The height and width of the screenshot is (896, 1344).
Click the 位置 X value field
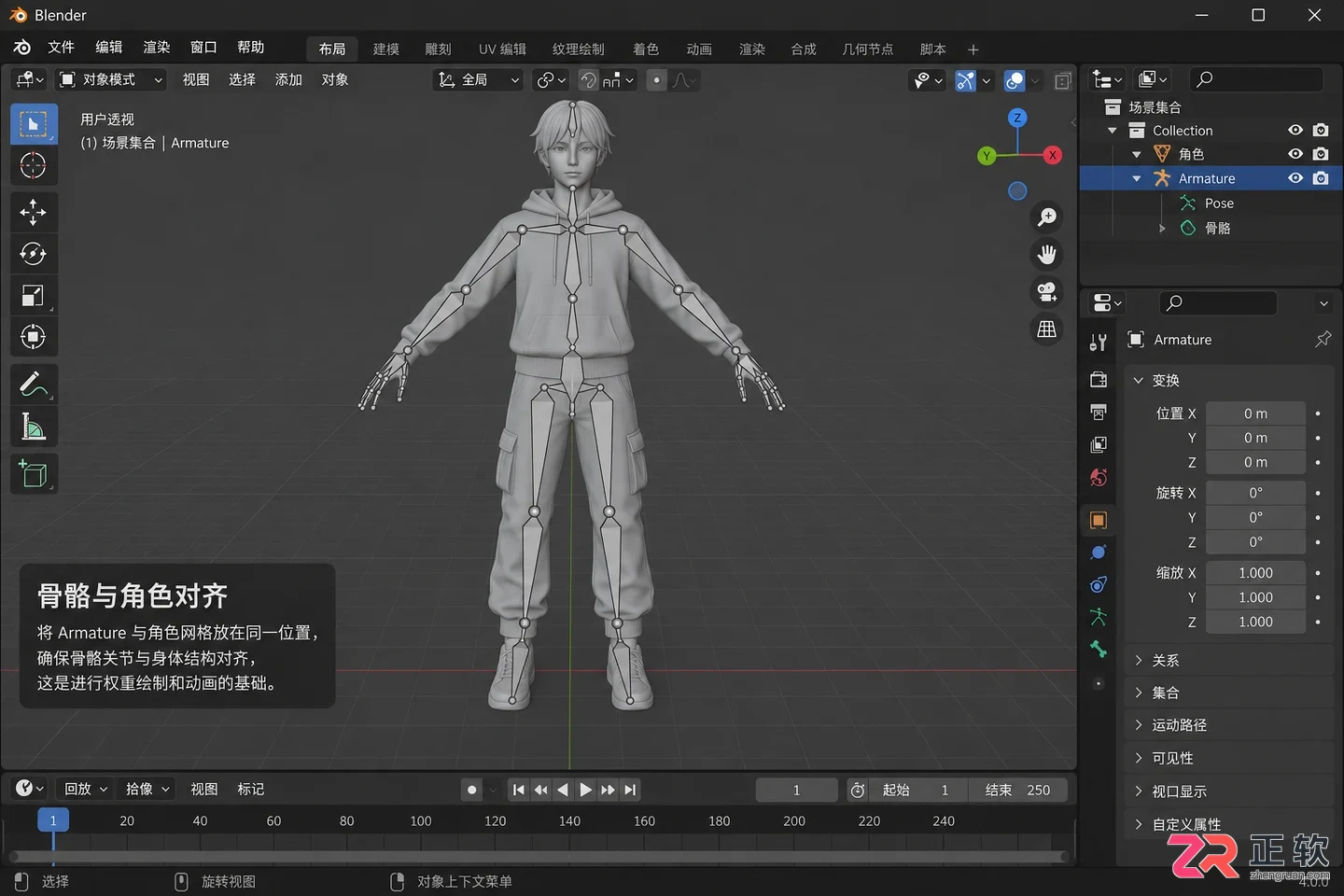pos(1255,413)
